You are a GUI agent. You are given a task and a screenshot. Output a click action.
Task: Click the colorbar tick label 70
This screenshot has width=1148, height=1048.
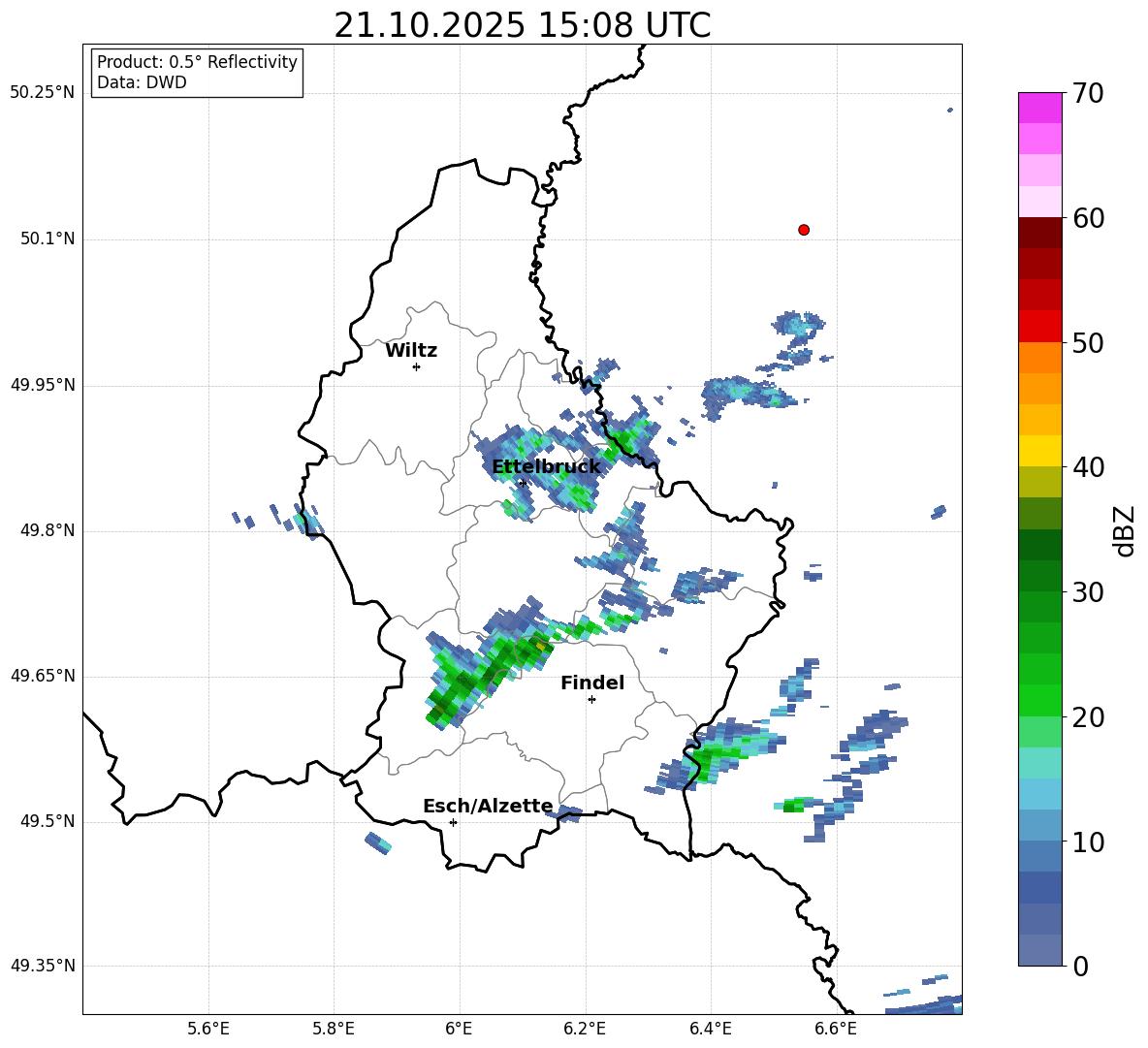coord(1088,93)
